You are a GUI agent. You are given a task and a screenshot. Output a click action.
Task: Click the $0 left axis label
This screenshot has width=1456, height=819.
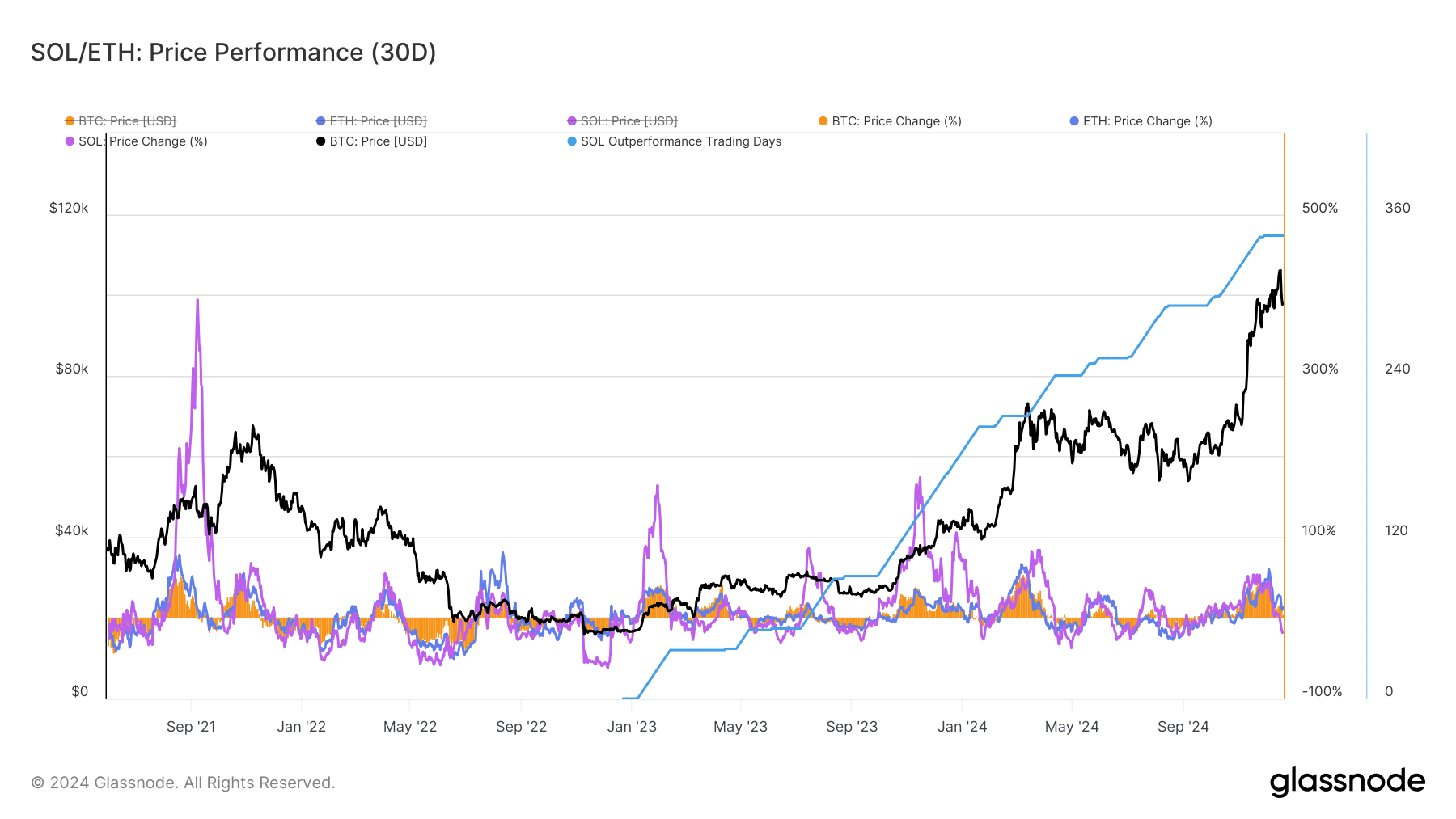click(x=80, y=691)
